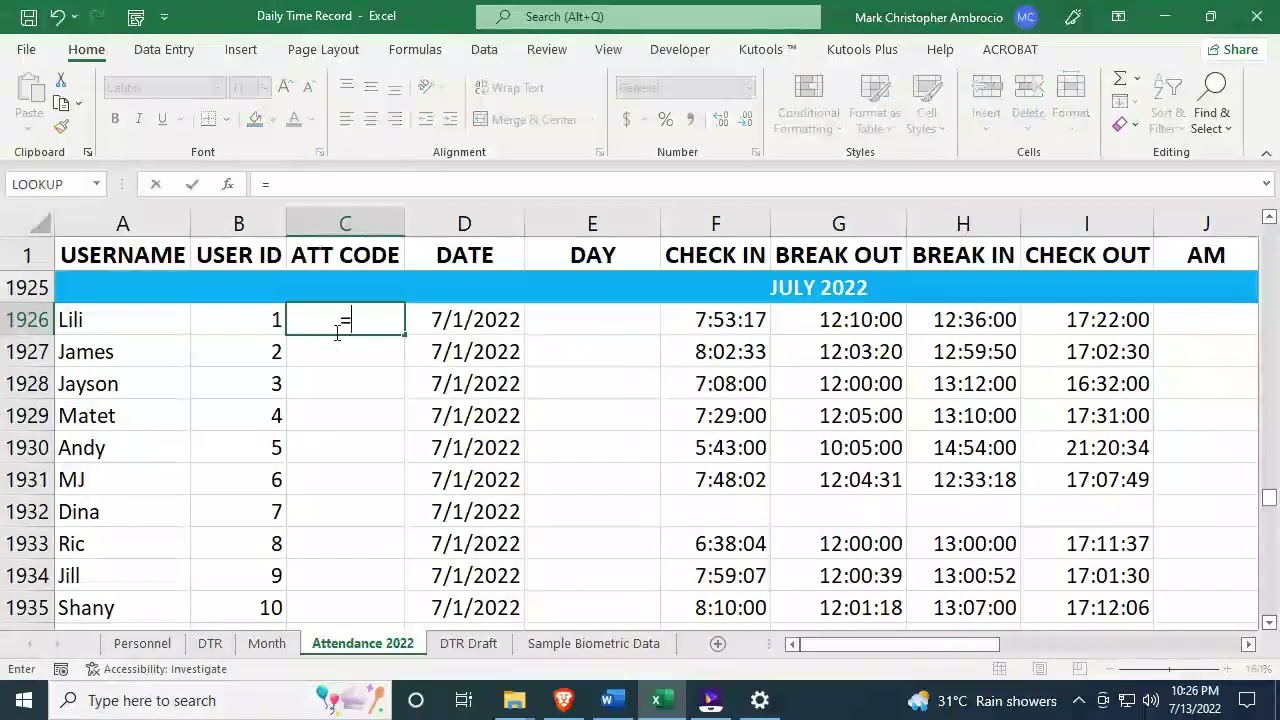Open Find & Select dropdown
Screen dimensions: 1280x720
pos(1212,104)
